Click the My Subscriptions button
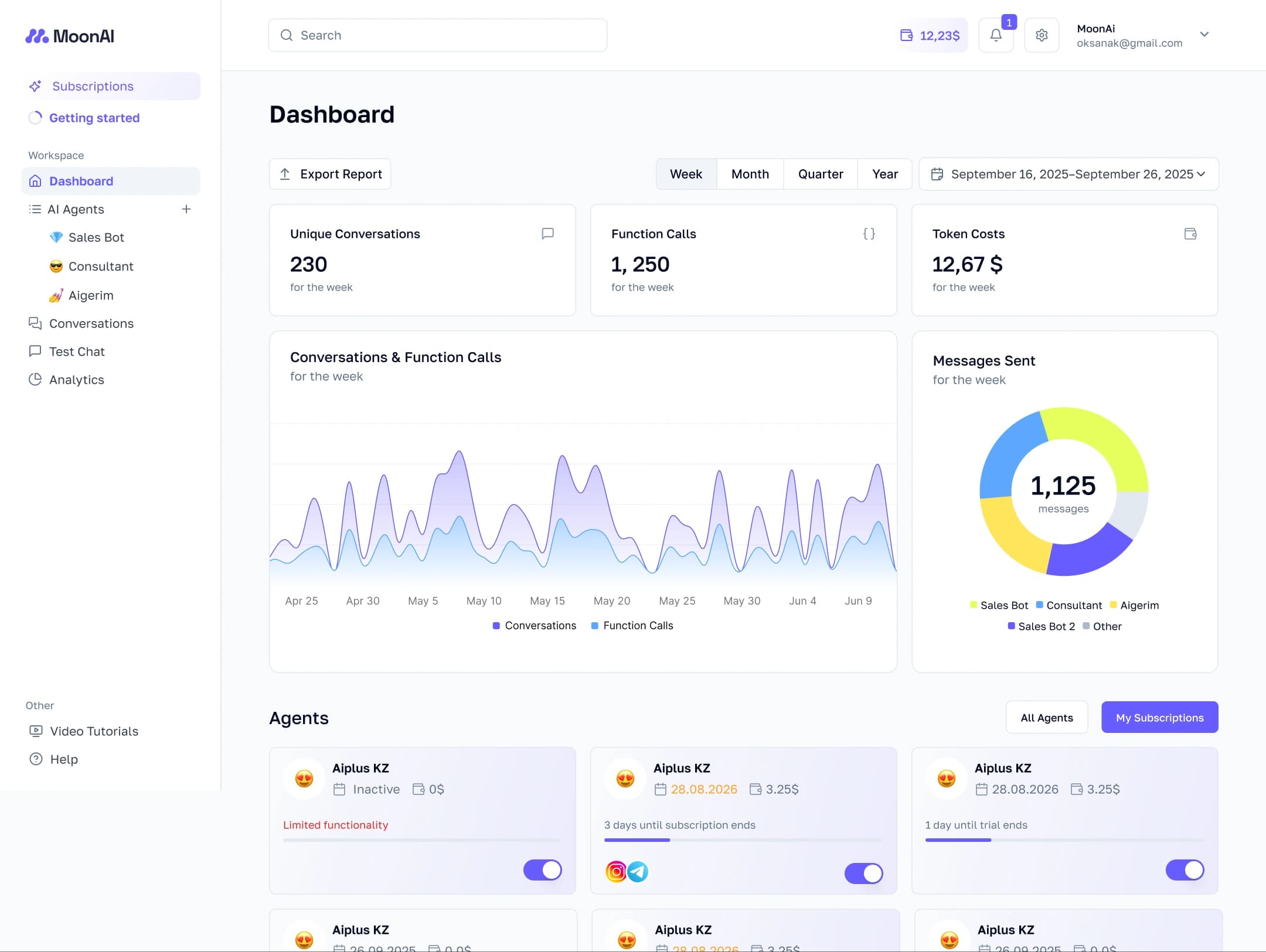The image size is (1266, 952). tap(1160, 717)
